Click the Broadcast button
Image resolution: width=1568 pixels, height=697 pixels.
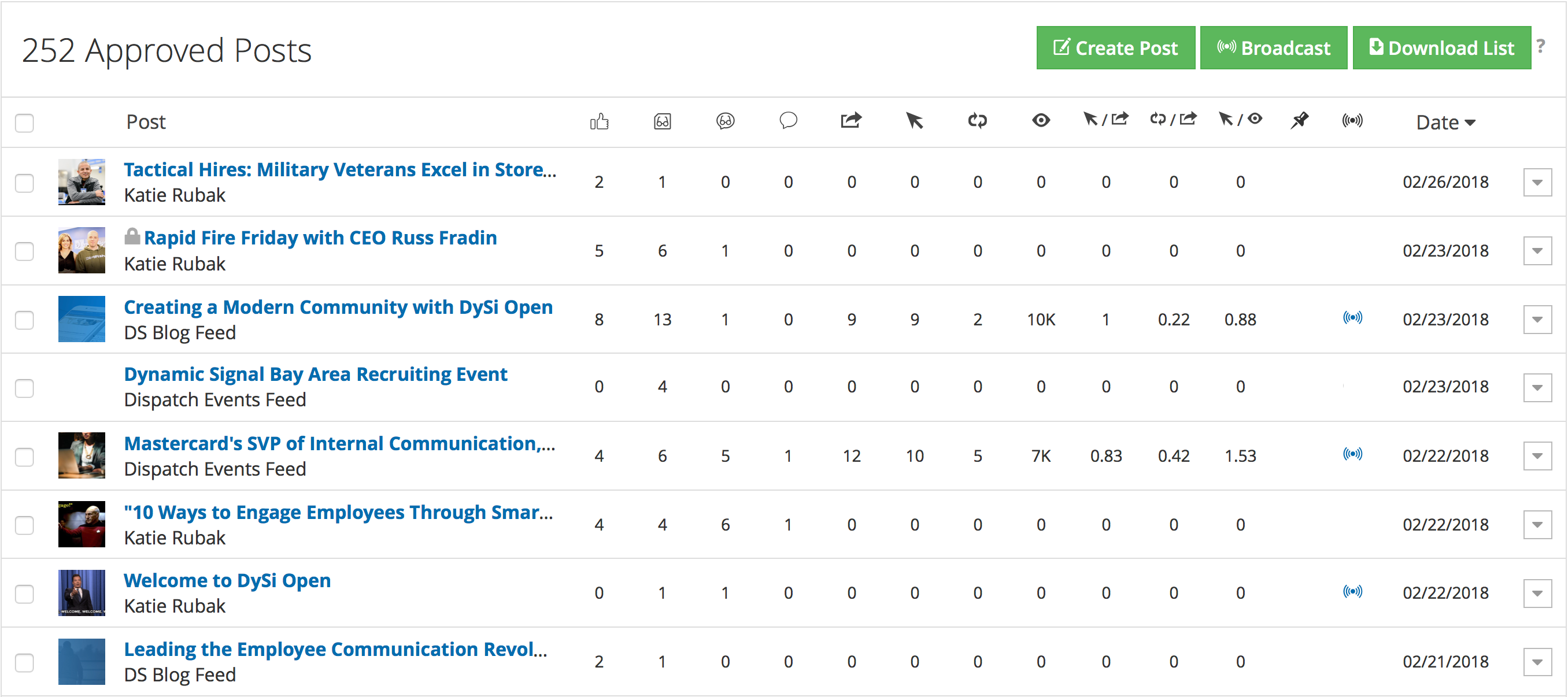1273,47
